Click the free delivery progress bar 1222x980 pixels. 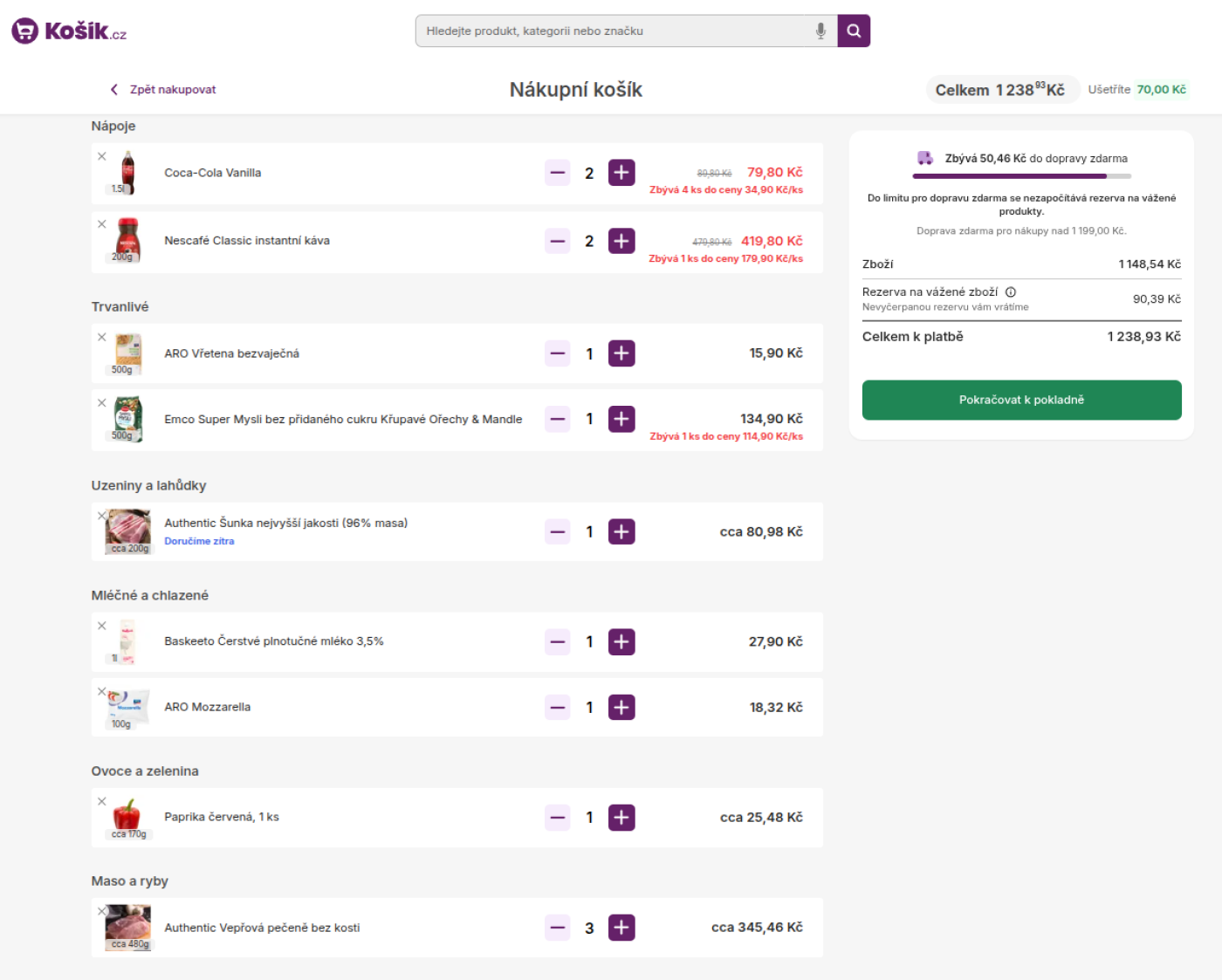(1021, 177)
